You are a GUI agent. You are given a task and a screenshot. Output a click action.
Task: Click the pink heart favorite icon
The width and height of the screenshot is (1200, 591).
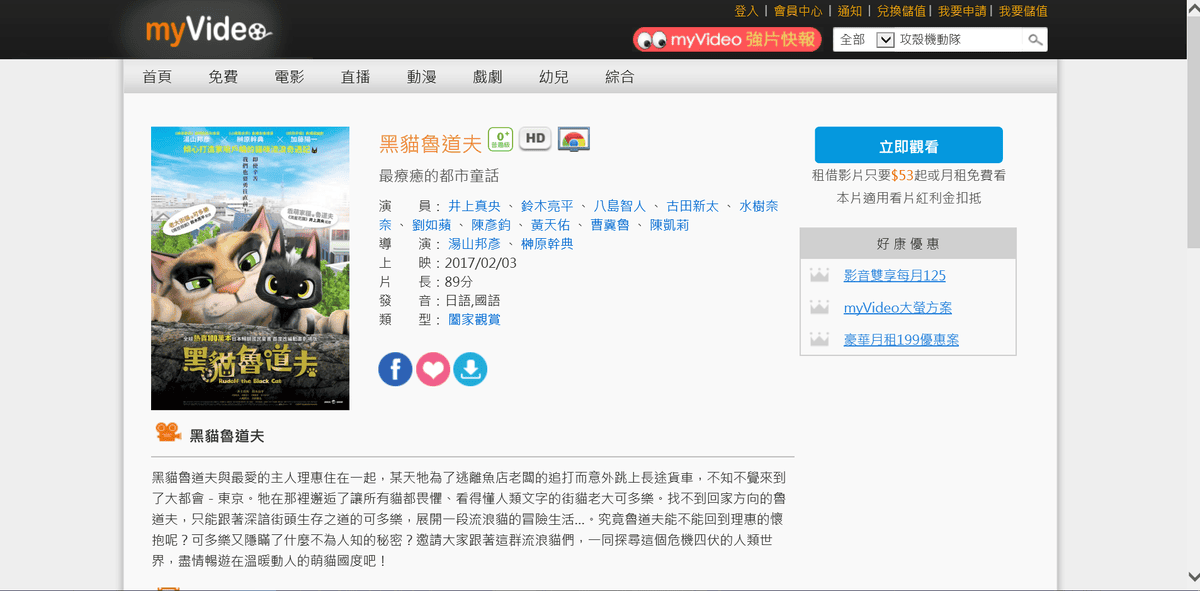point(433,369)
